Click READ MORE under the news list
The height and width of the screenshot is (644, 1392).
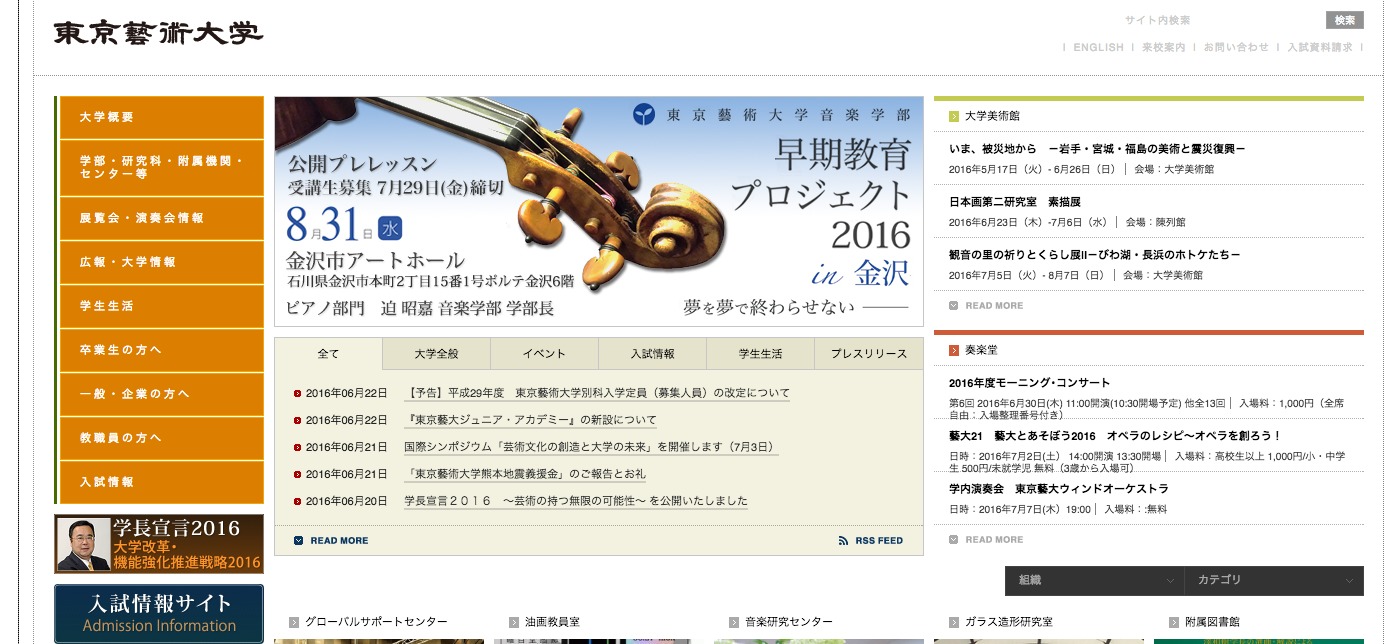point(339,541)
